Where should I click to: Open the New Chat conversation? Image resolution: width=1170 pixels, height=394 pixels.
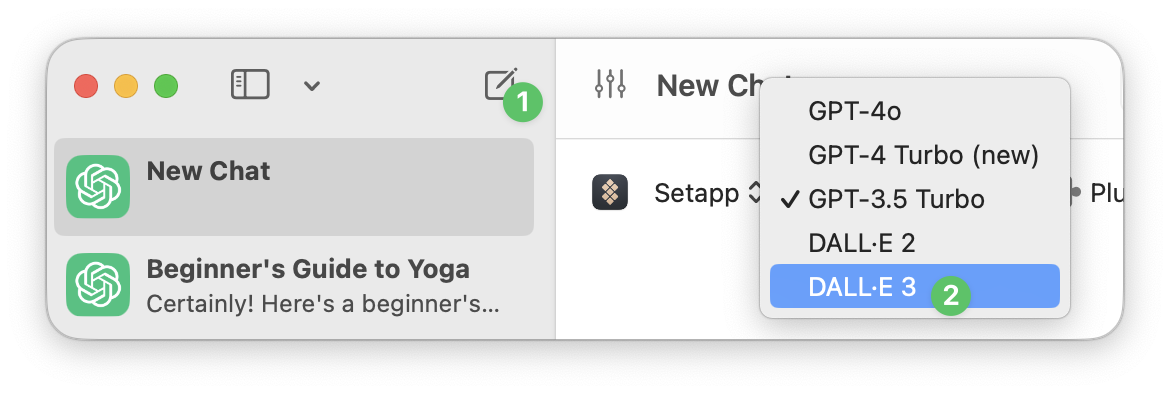point(294,187)
